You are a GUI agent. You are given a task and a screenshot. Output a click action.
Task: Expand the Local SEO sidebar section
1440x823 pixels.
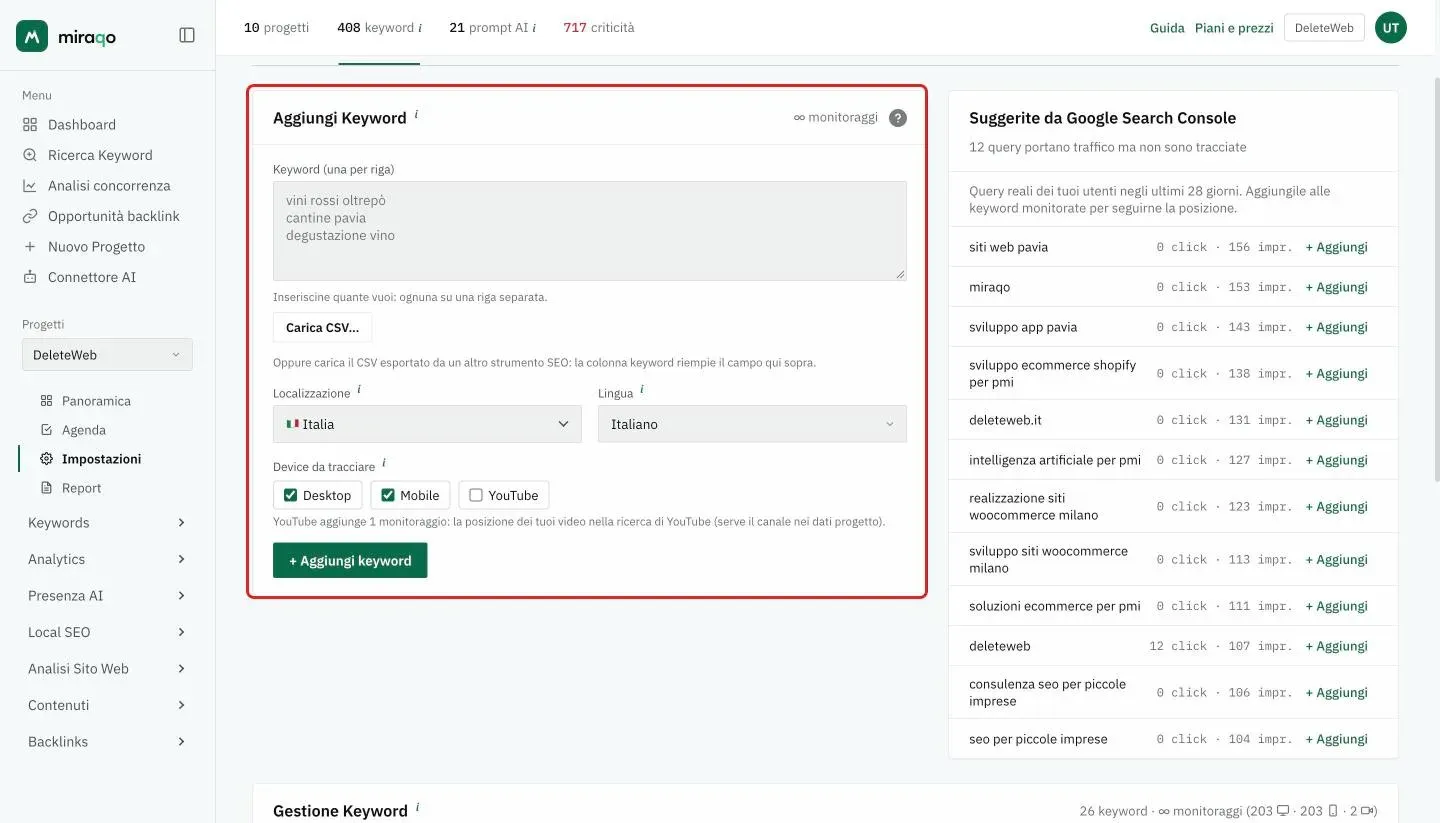(107, 632)
